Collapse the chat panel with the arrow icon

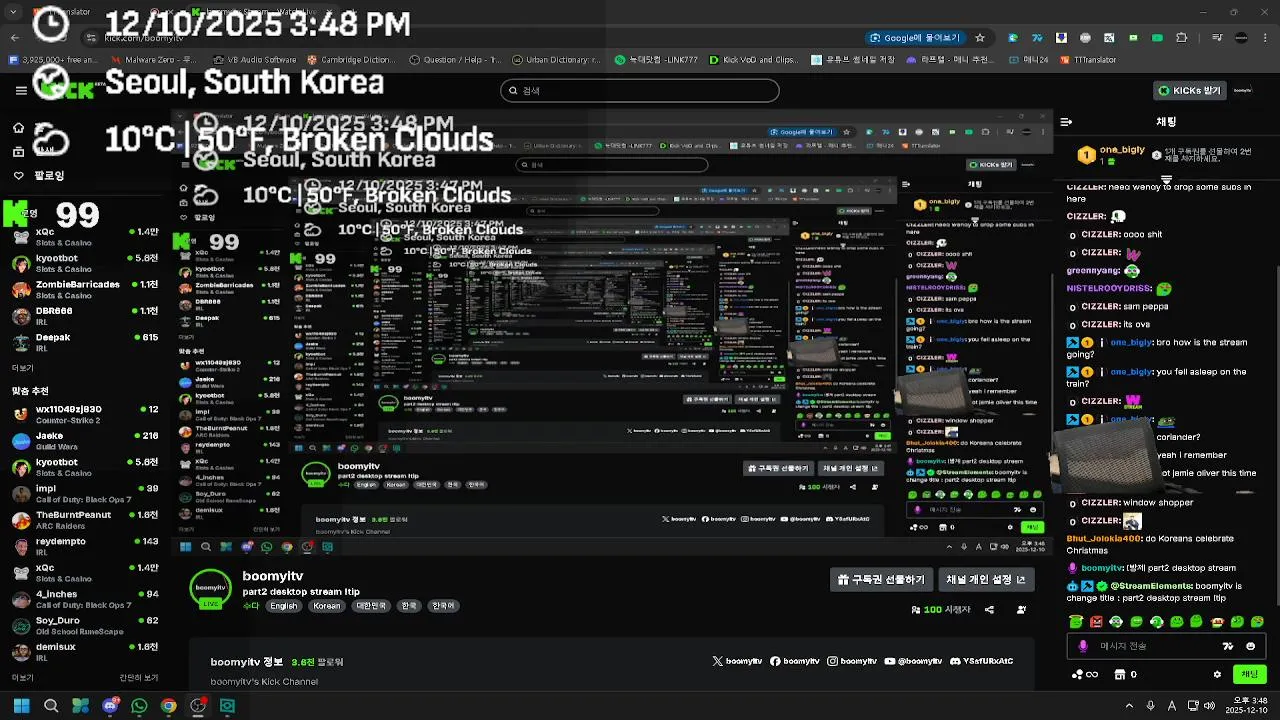[x=1066, y=122]
